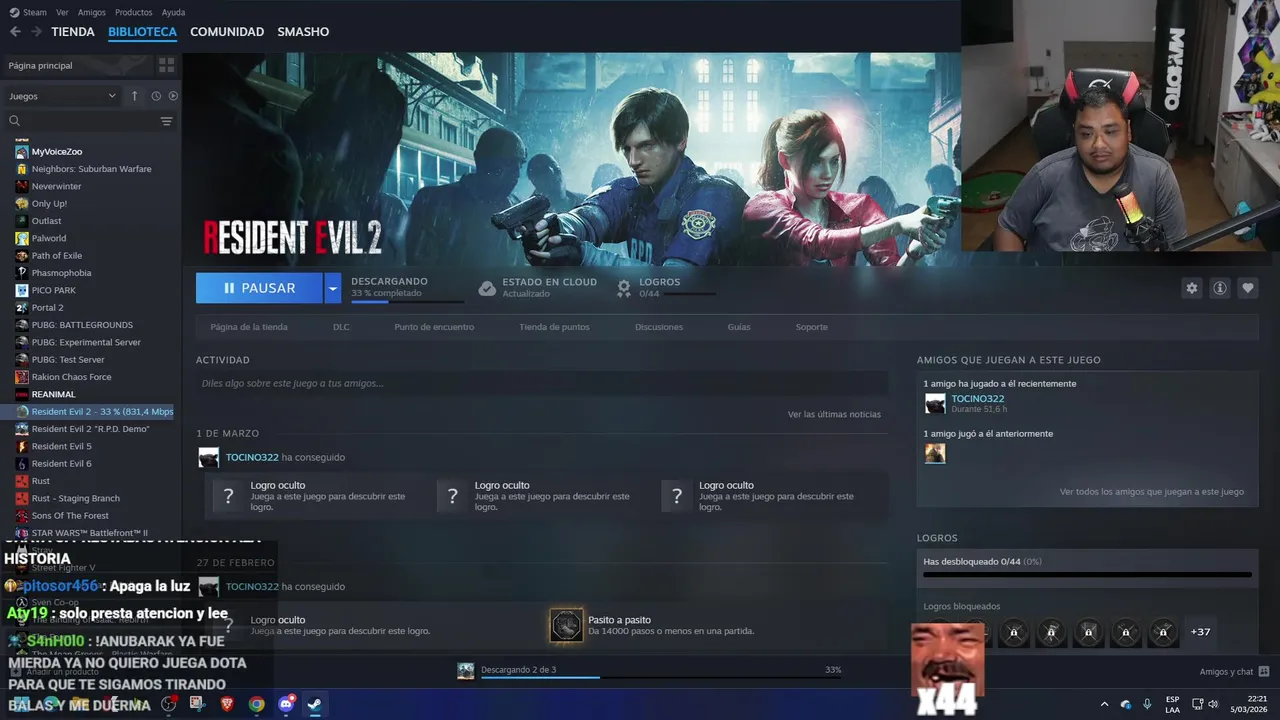Open the Productos menu

133,12
